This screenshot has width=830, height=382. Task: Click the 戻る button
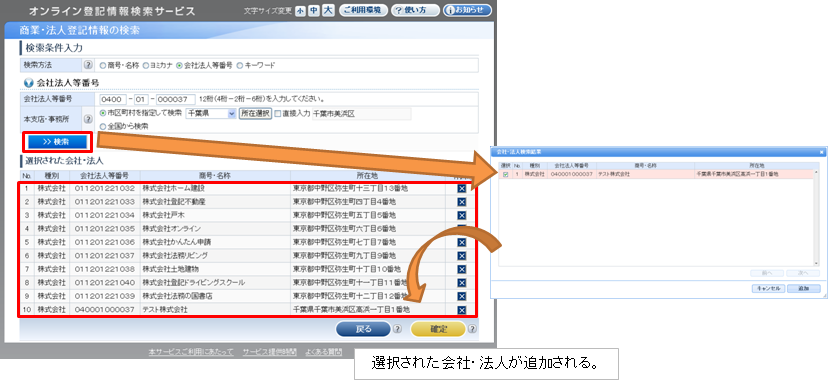(363, 329)
